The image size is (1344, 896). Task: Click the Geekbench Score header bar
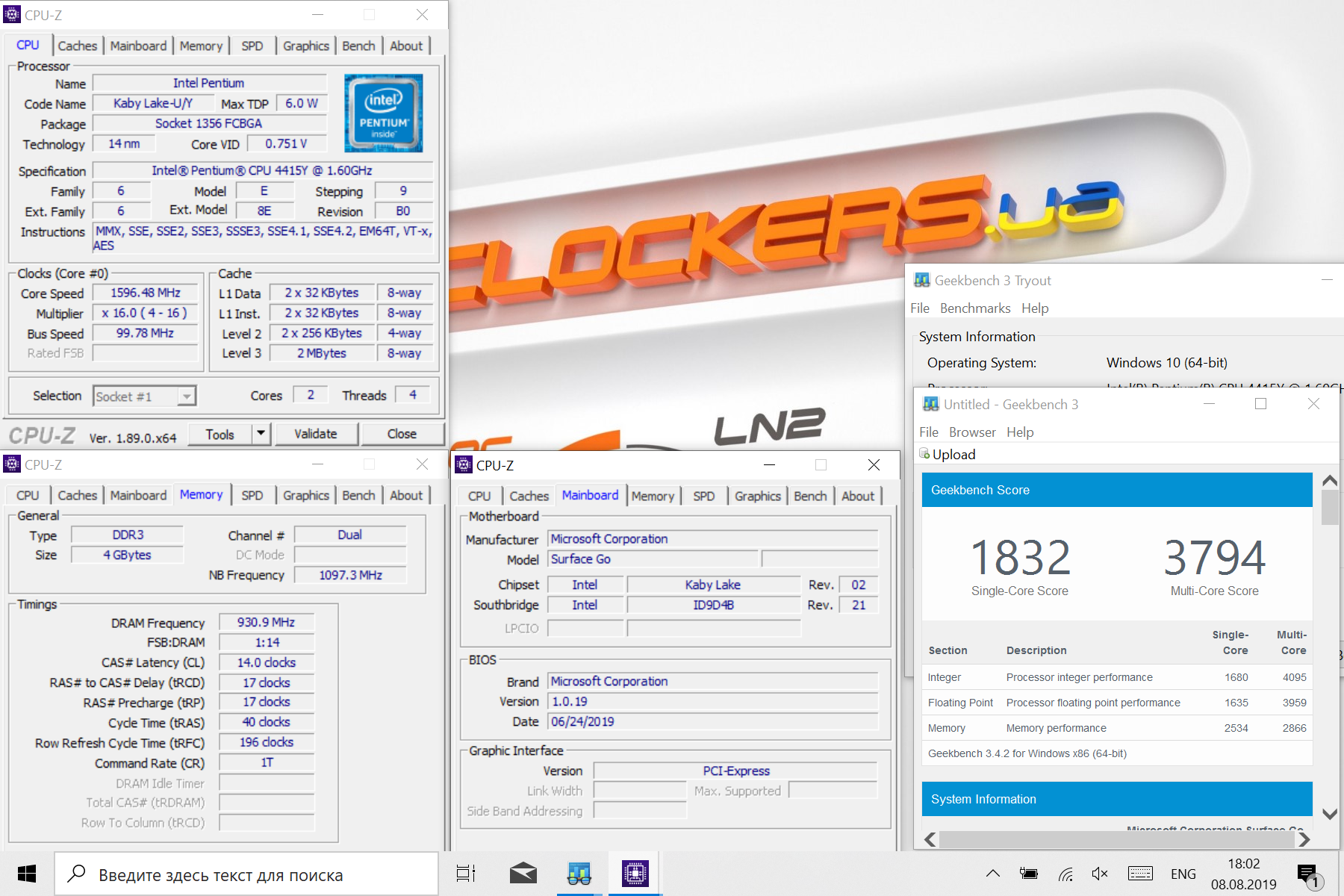1117,490
